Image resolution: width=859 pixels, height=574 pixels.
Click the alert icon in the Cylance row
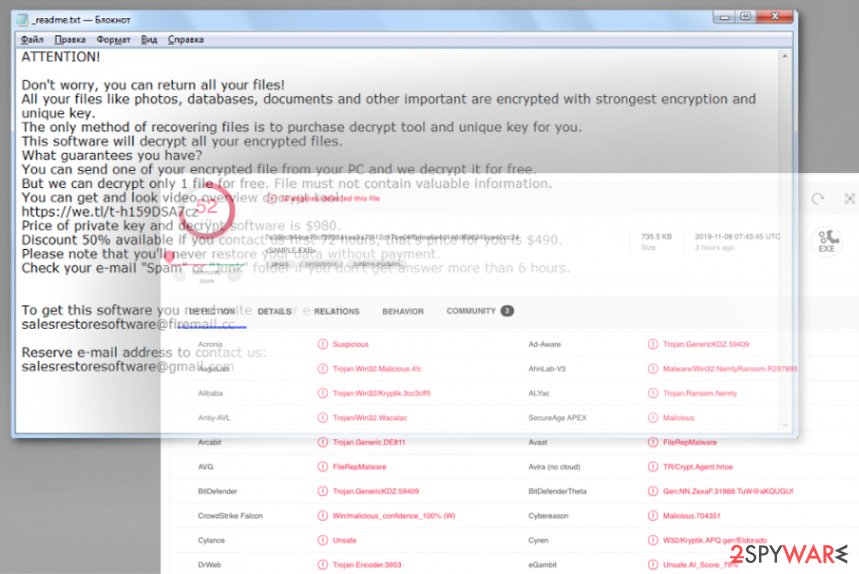pyautogui.click(x=323, y=540)
